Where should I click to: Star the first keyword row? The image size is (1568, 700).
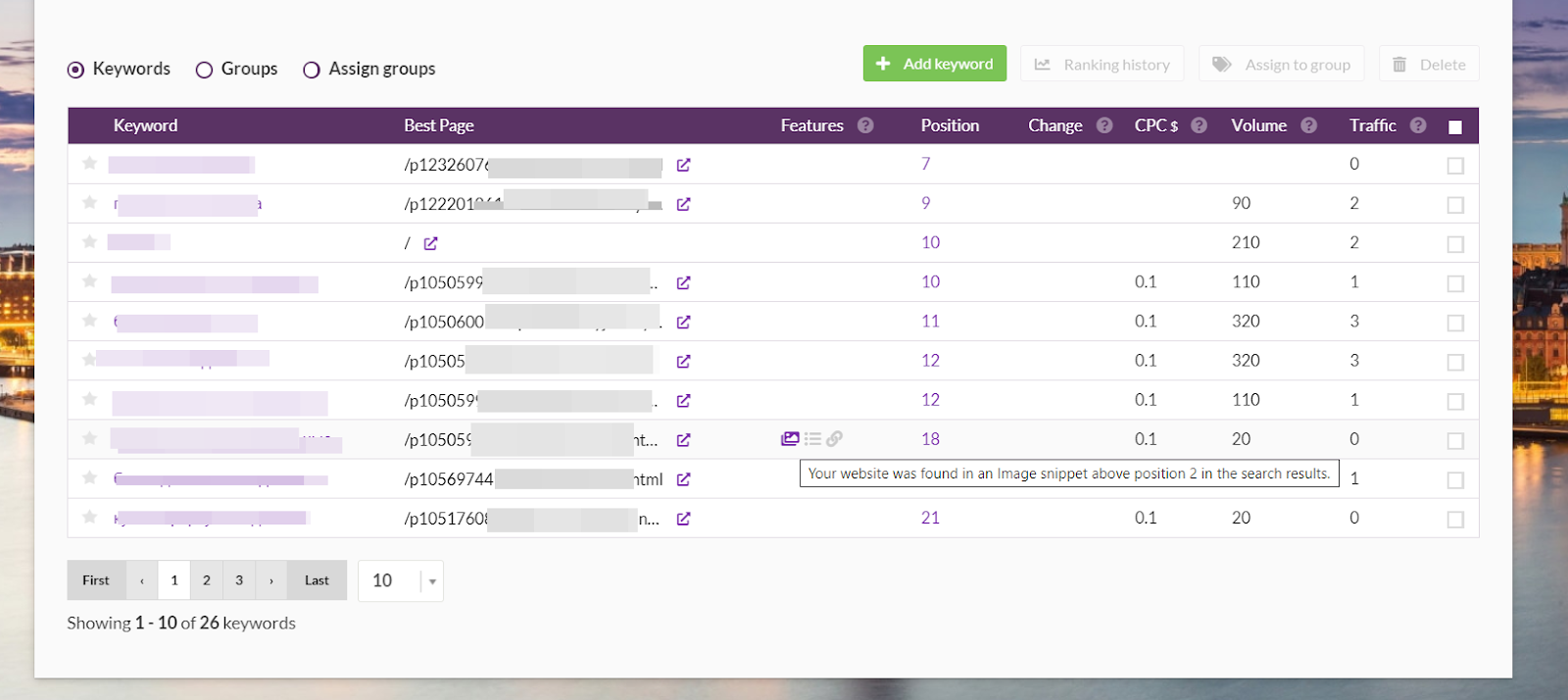click(x=89, y=164)
